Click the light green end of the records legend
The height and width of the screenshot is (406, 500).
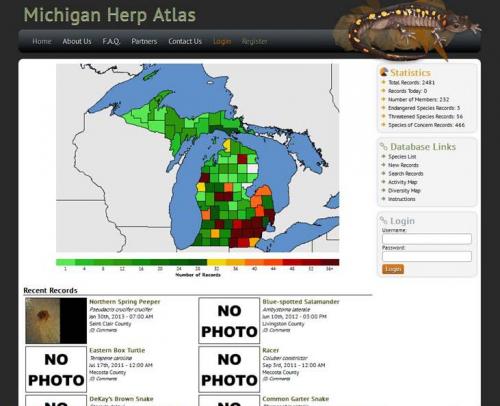point(65,262)
